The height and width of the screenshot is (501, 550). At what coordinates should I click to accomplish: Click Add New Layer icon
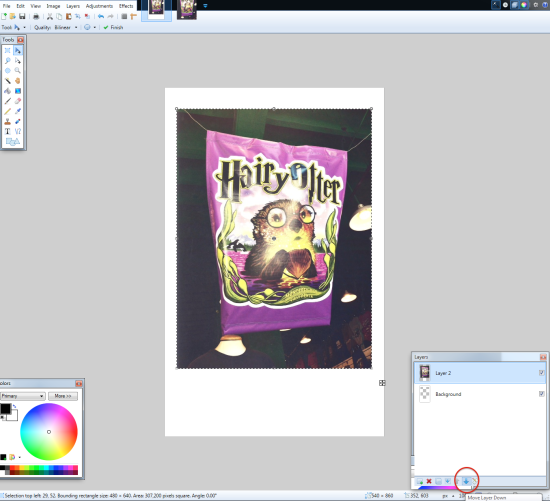(420, 481)
